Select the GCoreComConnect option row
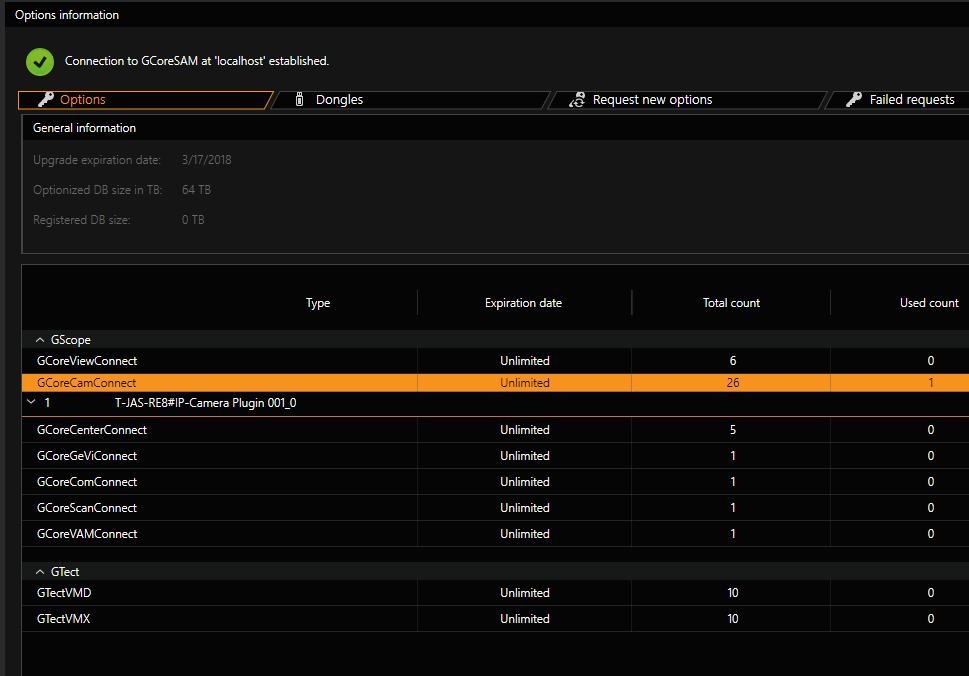 (495, 482)
